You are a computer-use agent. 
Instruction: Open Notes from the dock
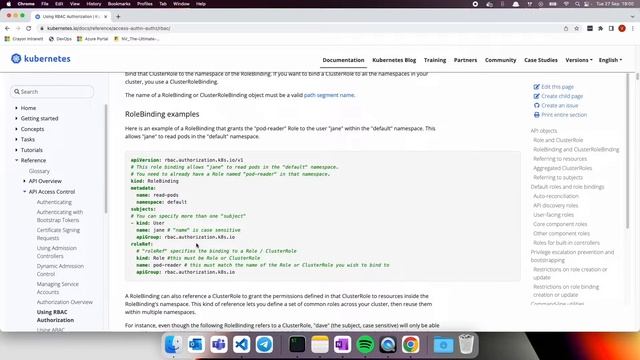320,344
